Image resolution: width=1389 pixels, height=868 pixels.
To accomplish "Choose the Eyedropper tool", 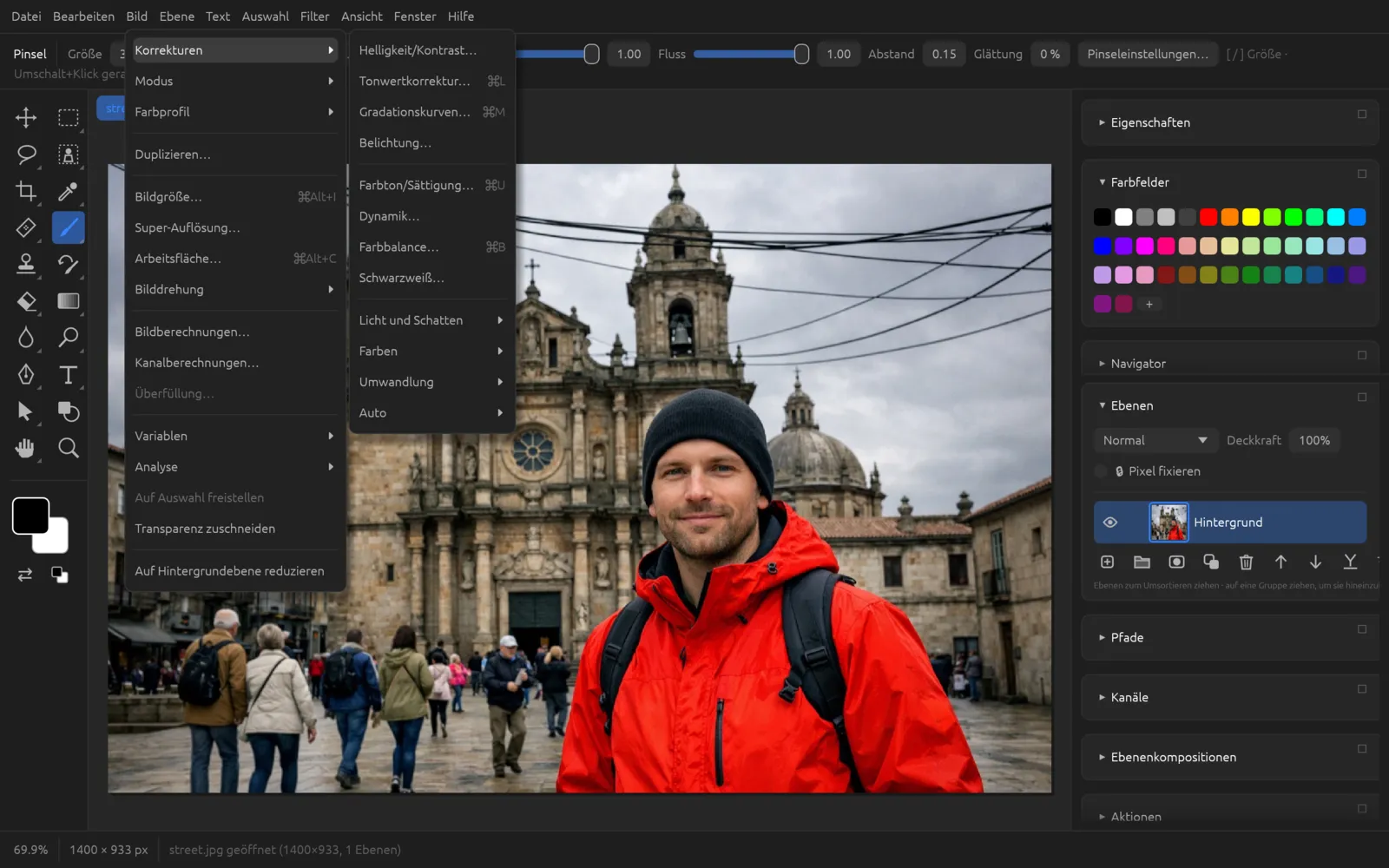I will [x=68, y=191].
